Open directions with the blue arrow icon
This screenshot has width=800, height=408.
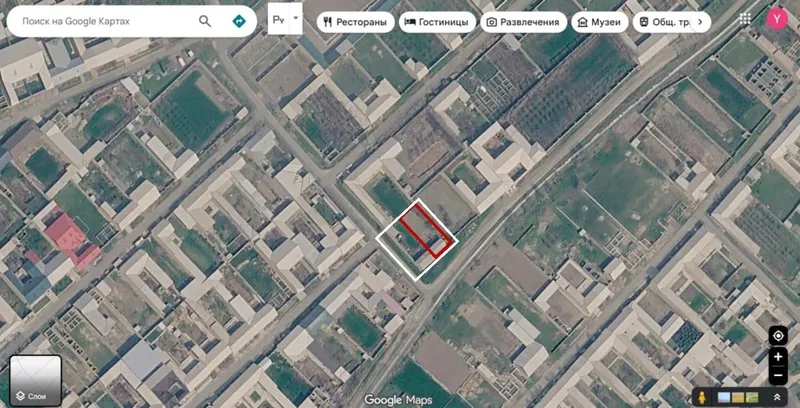coord(239,21)
